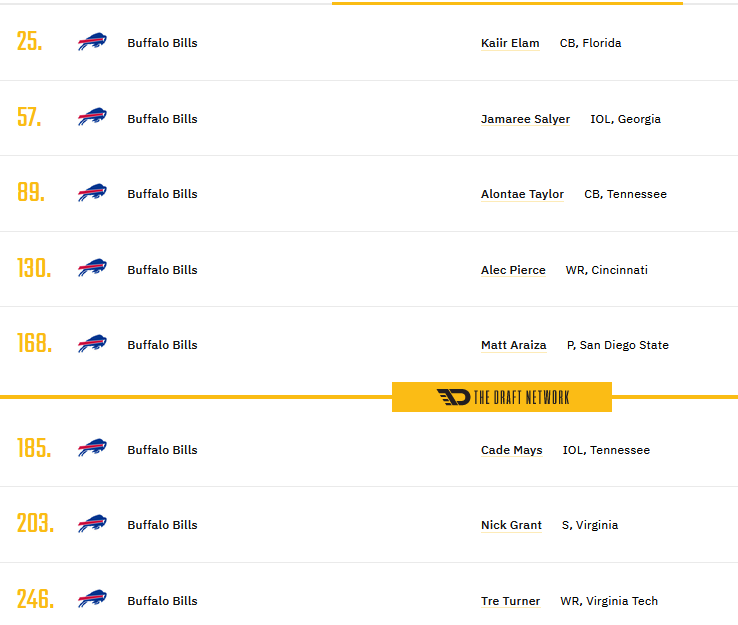Open the Jamaree Salyer player link
The width and height of the screenshot is (738, 625).
[525, 119]
